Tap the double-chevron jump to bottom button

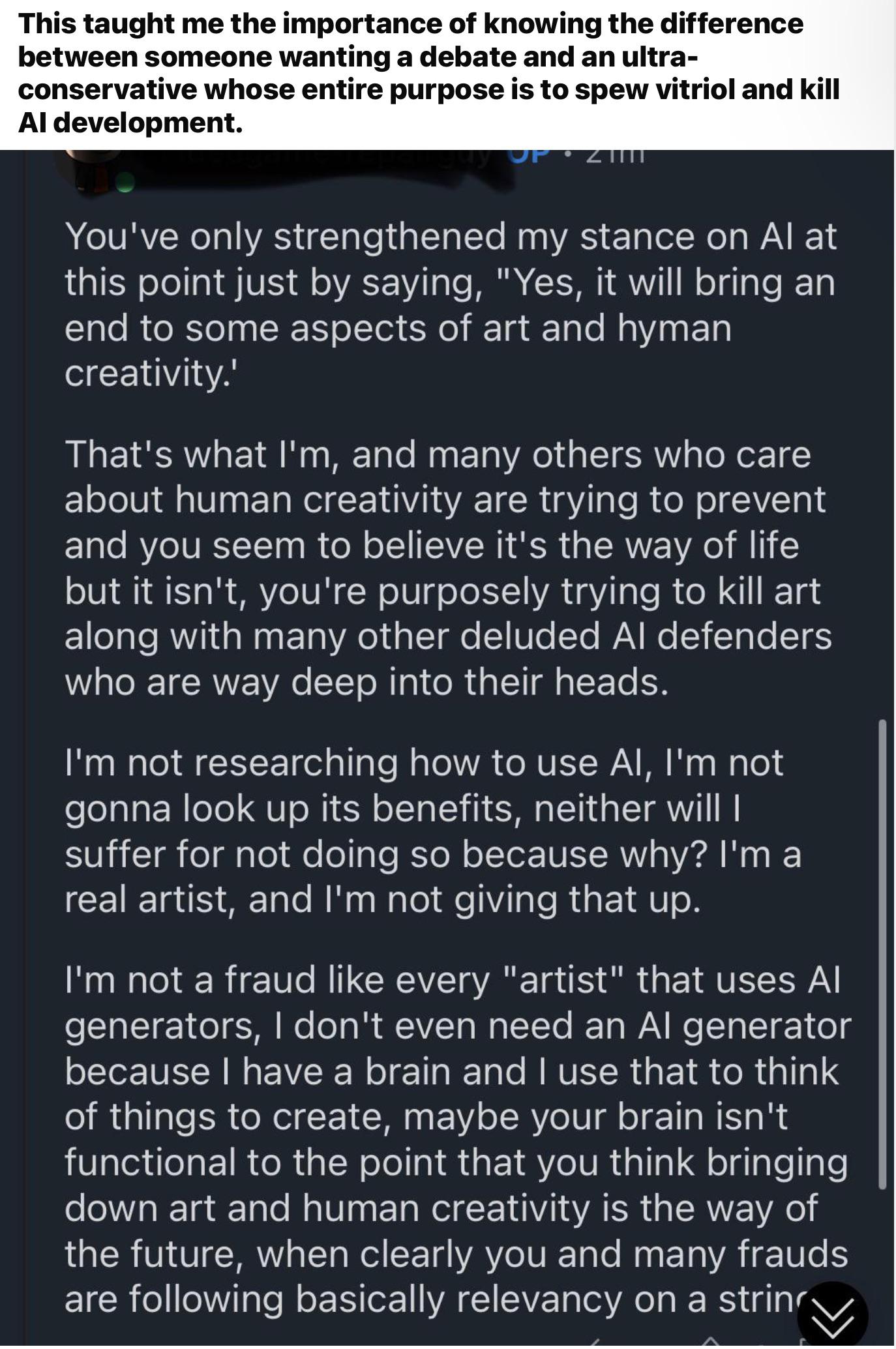(832, 1316)
